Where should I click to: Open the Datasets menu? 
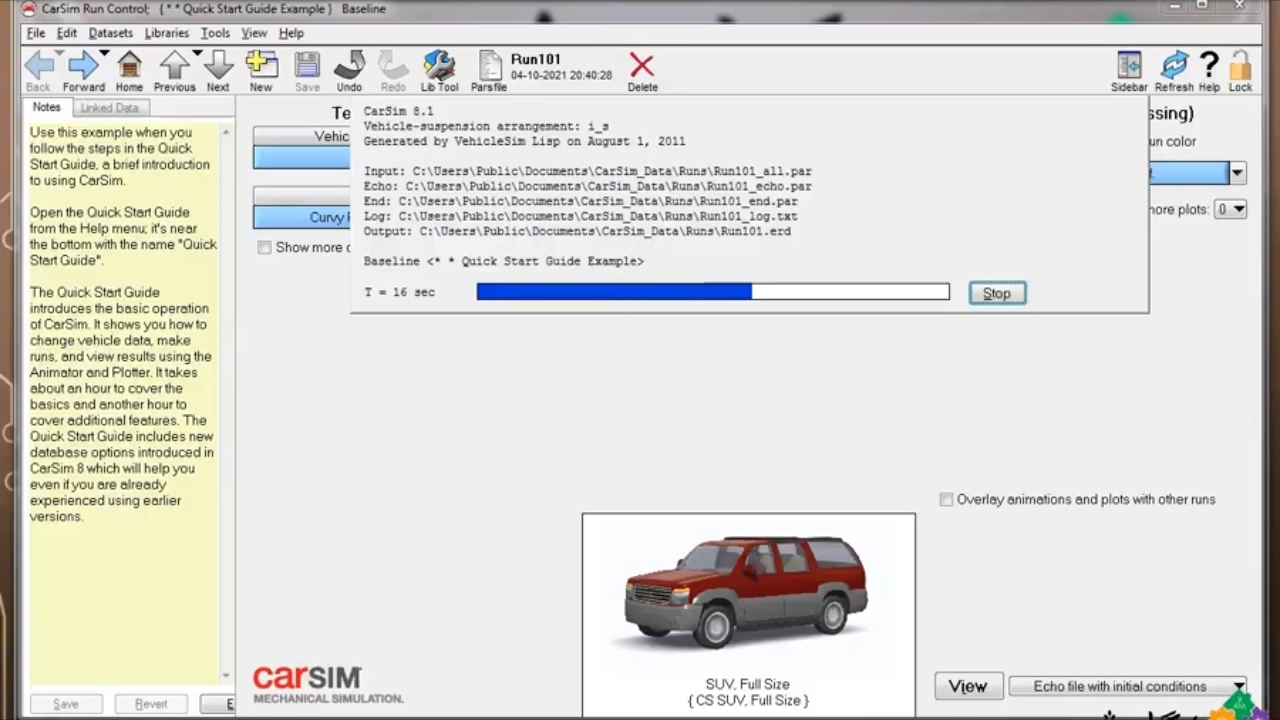(110, 33)
